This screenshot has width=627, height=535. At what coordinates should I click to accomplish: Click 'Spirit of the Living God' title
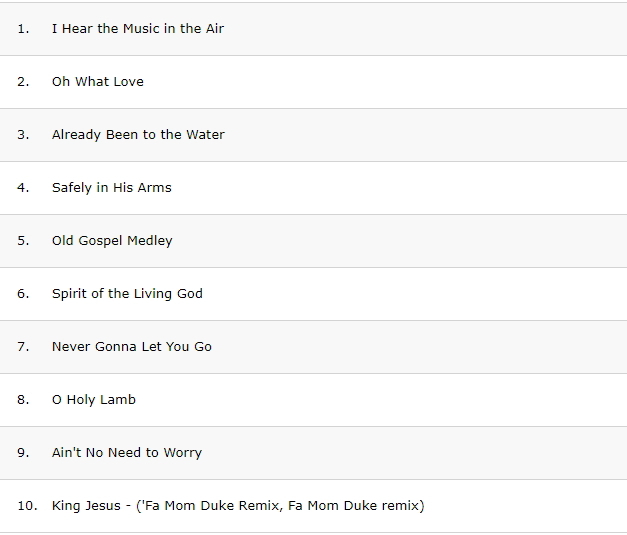click(x=127, y=293)
